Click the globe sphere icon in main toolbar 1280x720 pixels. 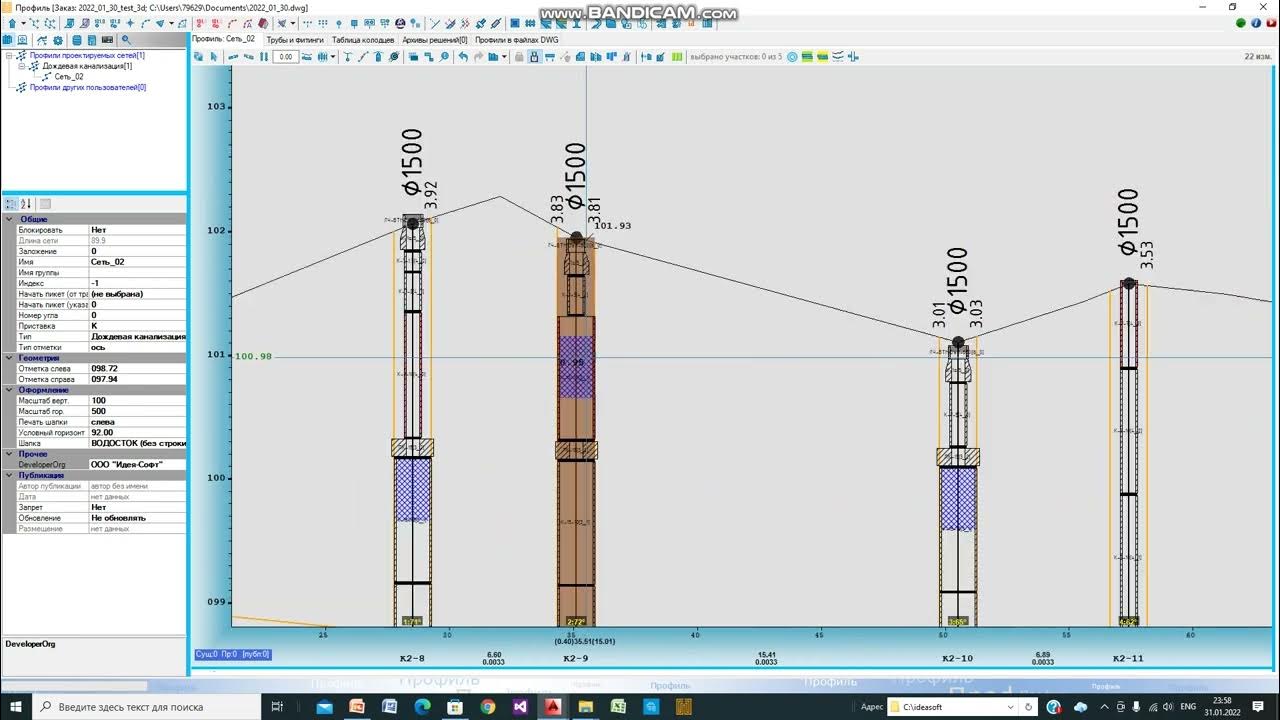(400, 22)
